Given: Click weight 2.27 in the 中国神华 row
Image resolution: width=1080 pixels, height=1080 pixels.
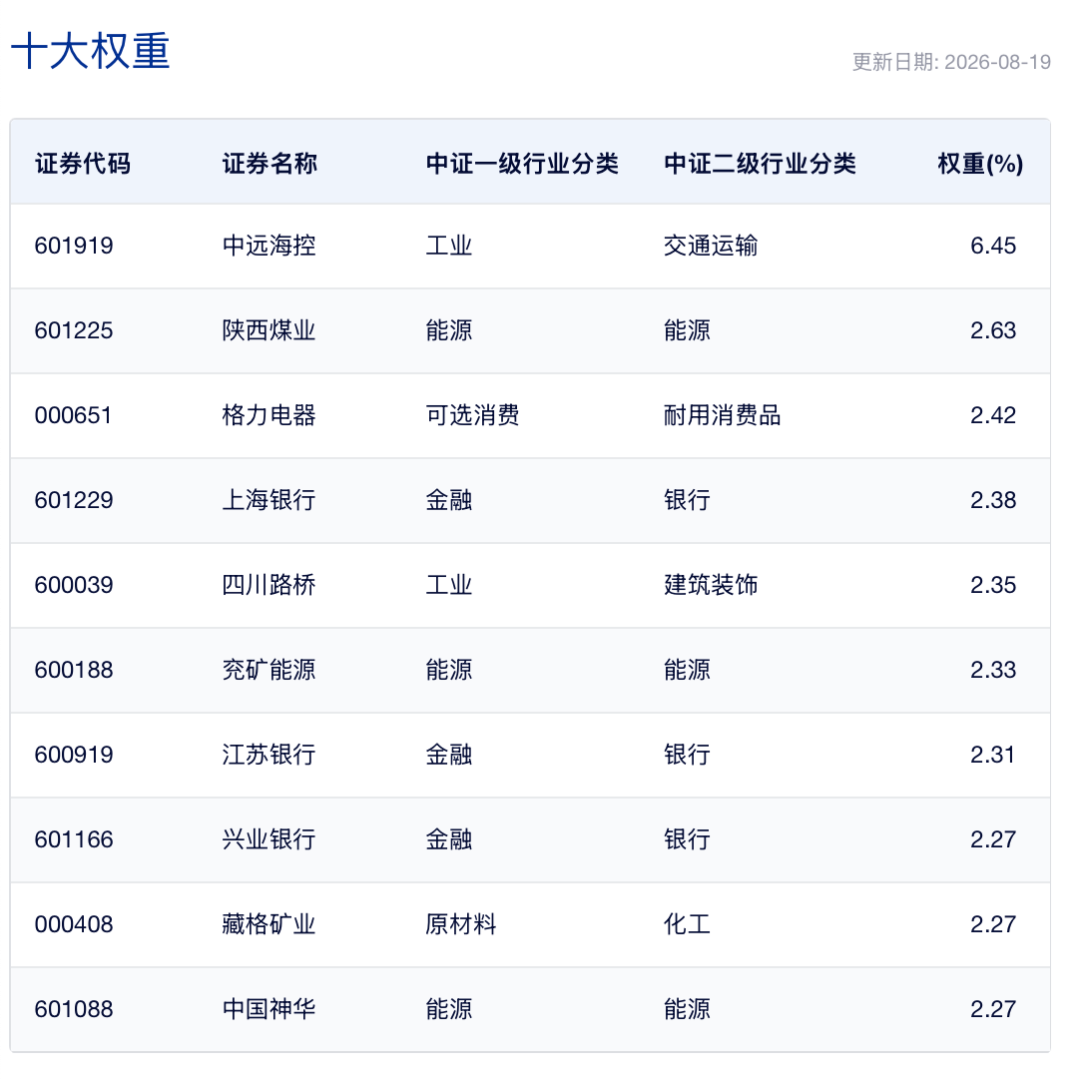Looking at the screenshot, I should click(x=993, y=1010).
